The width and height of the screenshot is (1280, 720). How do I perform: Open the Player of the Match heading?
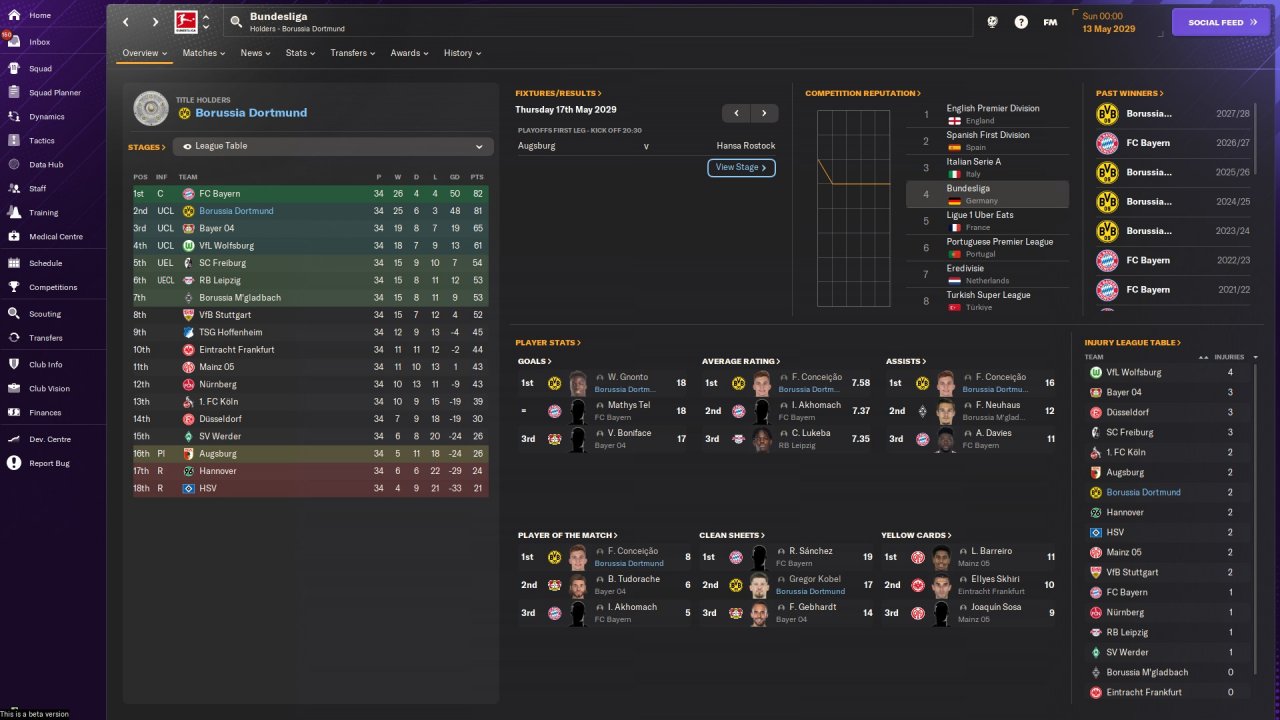pos(567,535)
